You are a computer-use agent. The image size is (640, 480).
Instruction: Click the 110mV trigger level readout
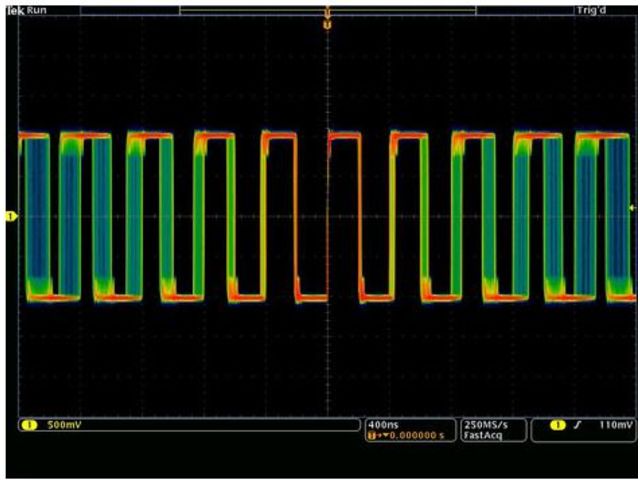617,426
